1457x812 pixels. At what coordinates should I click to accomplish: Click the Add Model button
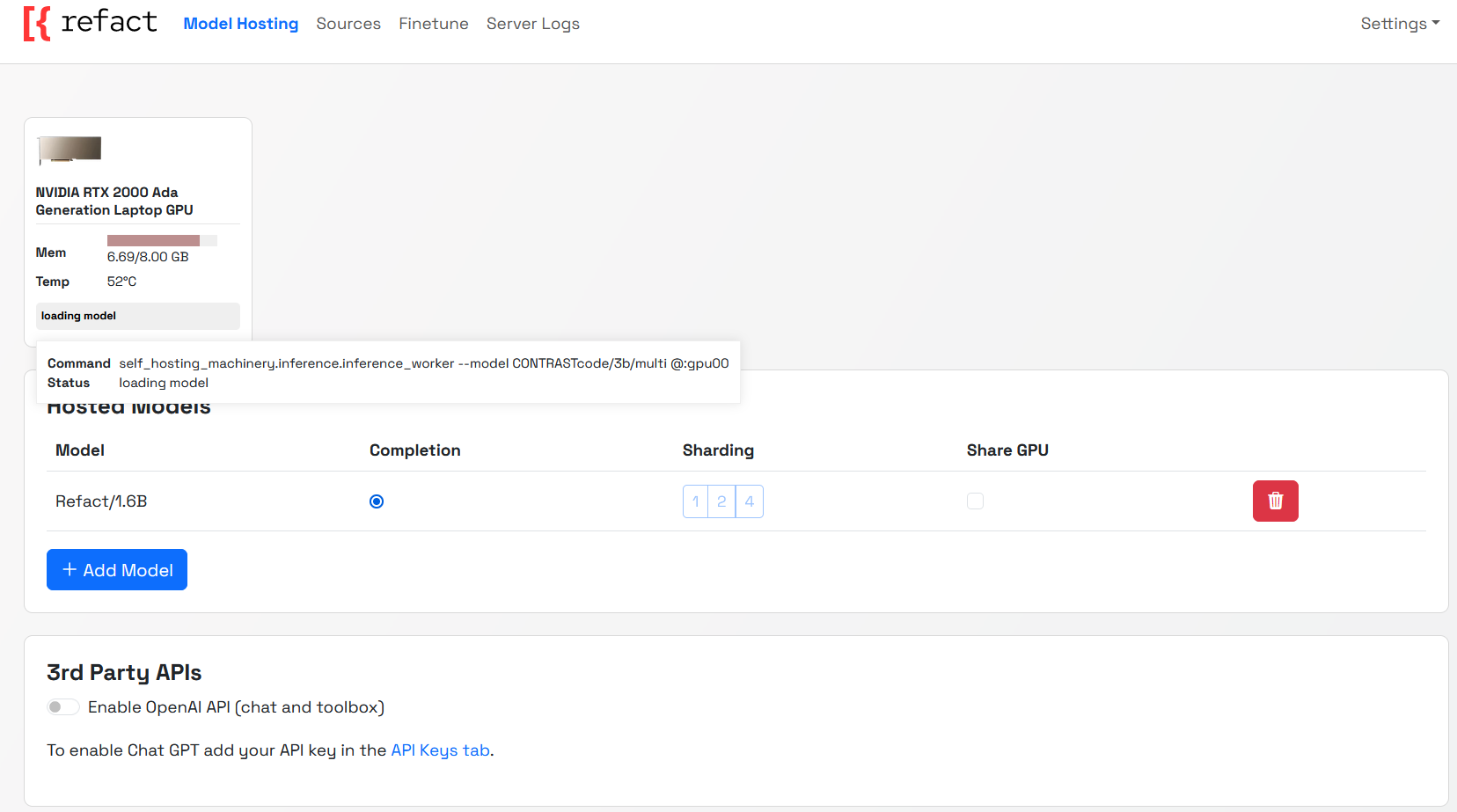116,569
